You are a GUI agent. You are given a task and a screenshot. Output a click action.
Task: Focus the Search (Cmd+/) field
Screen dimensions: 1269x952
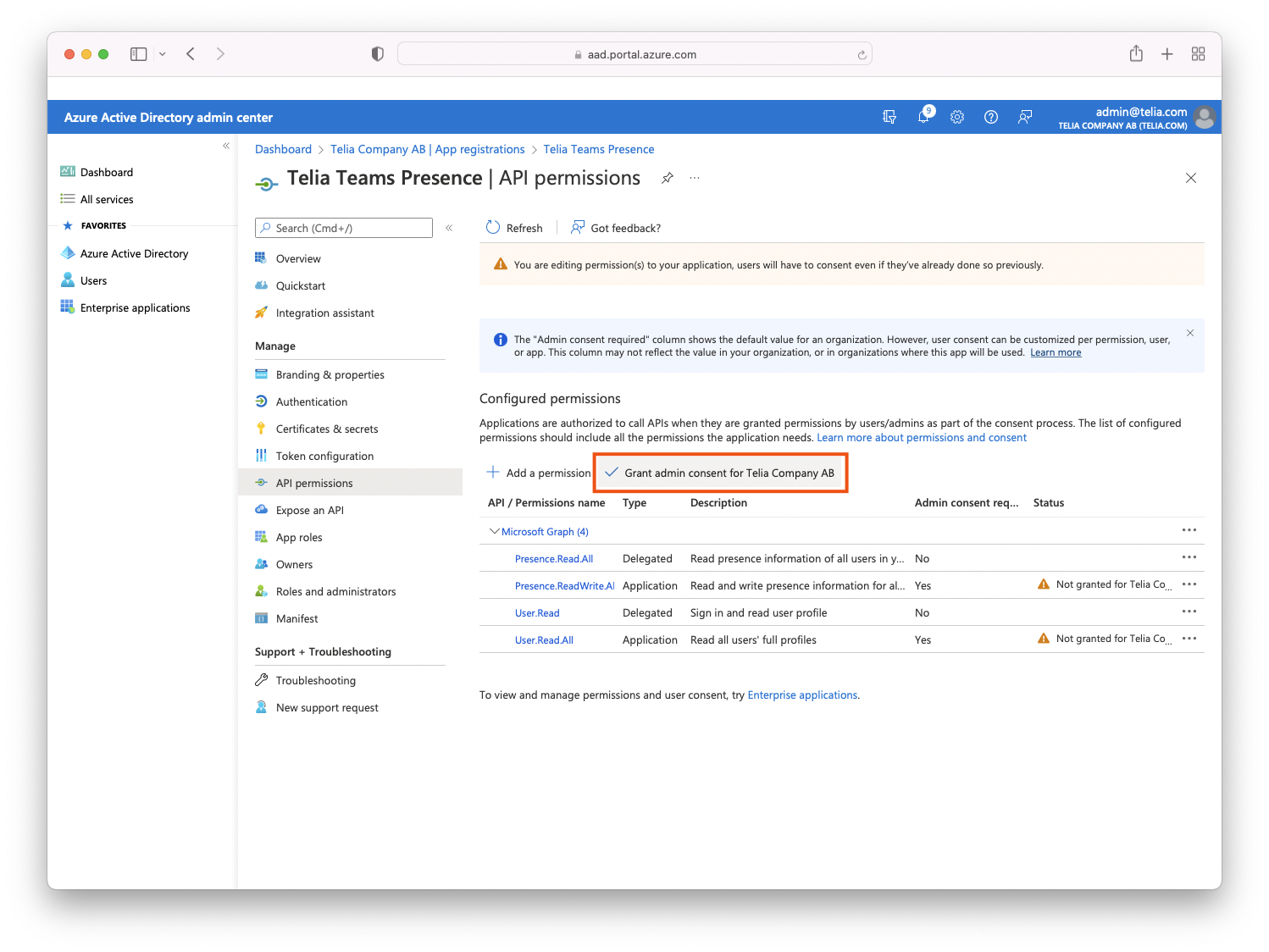[x=344, y=228]
